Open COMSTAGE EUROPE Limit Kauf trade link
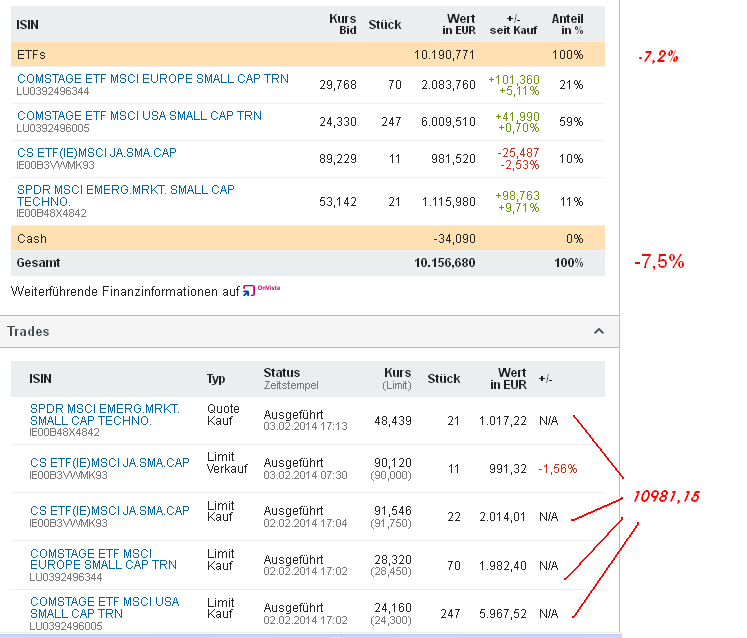Viewport: 747px width, 638px height. pos(103,558)
